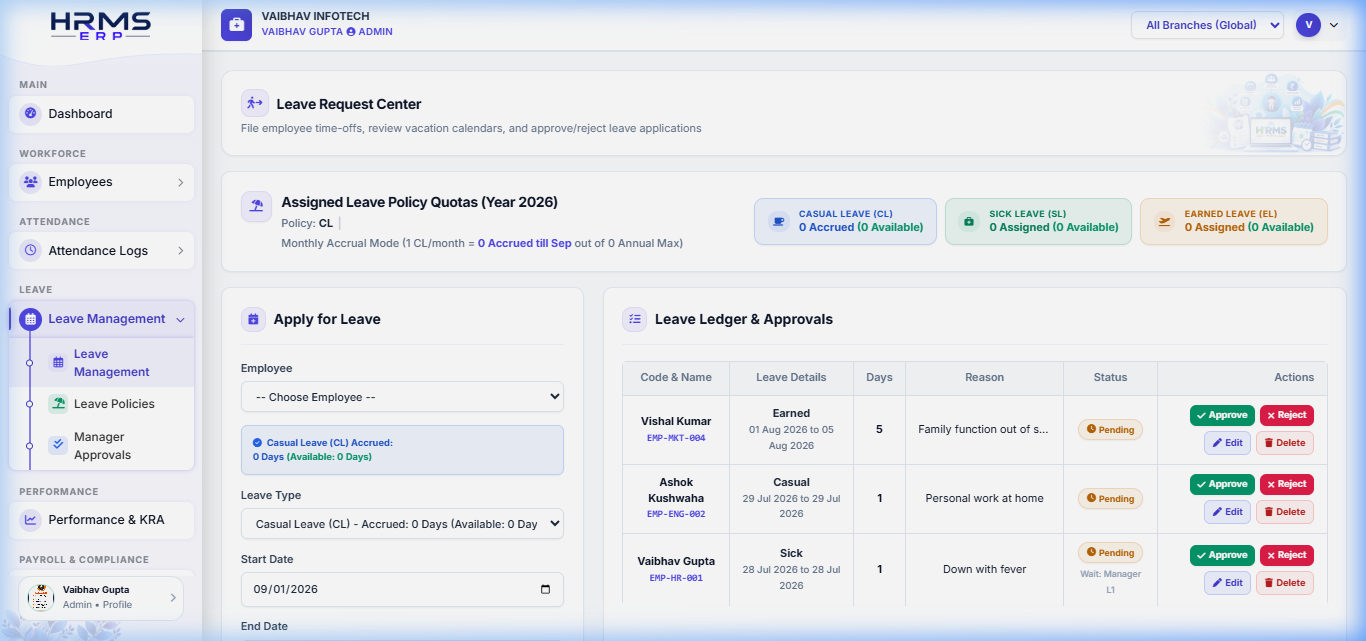
Task: Open Performance & KRA section
Action: tap(102, 519)
